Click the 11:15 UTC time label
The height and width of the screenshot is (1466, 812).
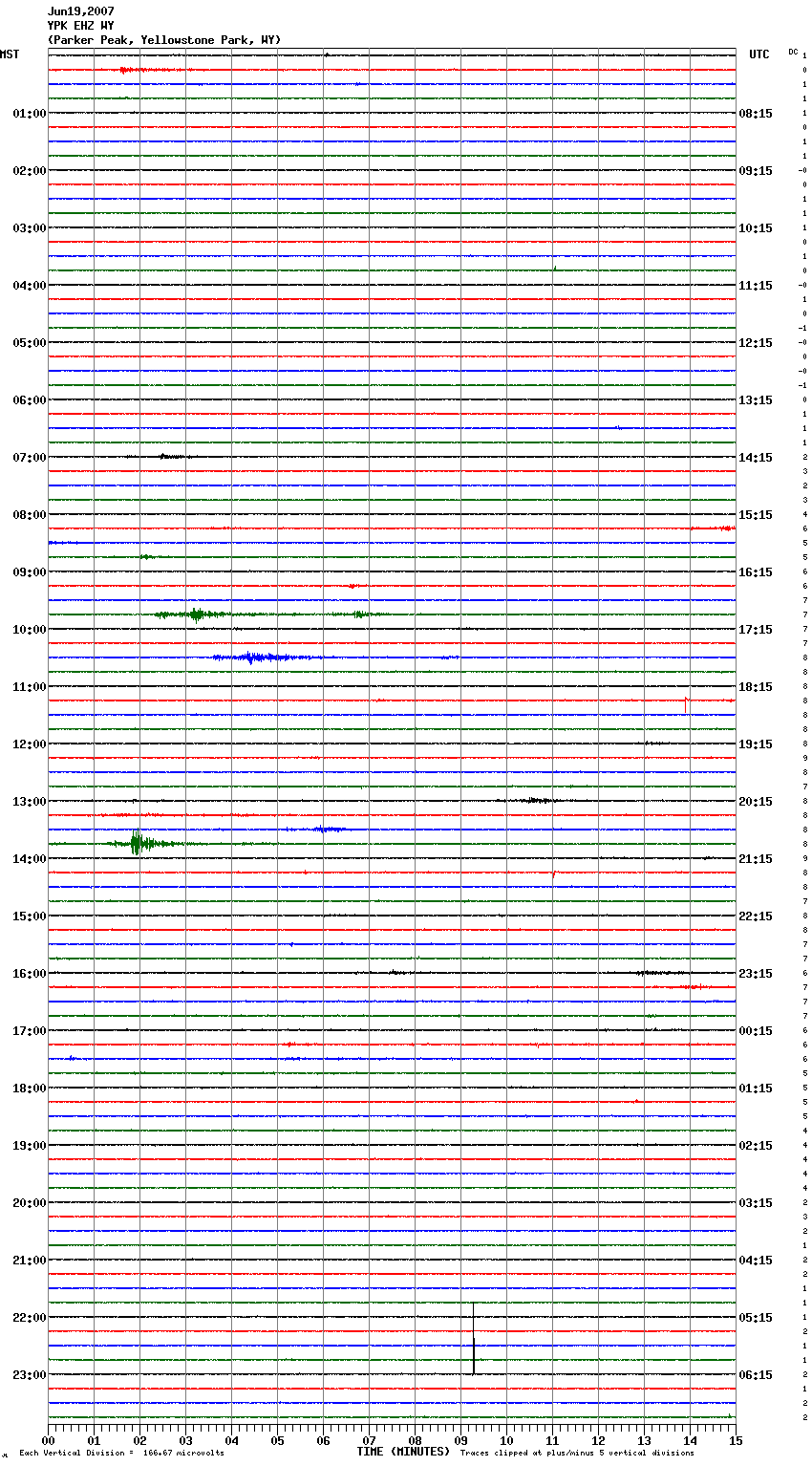(x=756, y=286)
